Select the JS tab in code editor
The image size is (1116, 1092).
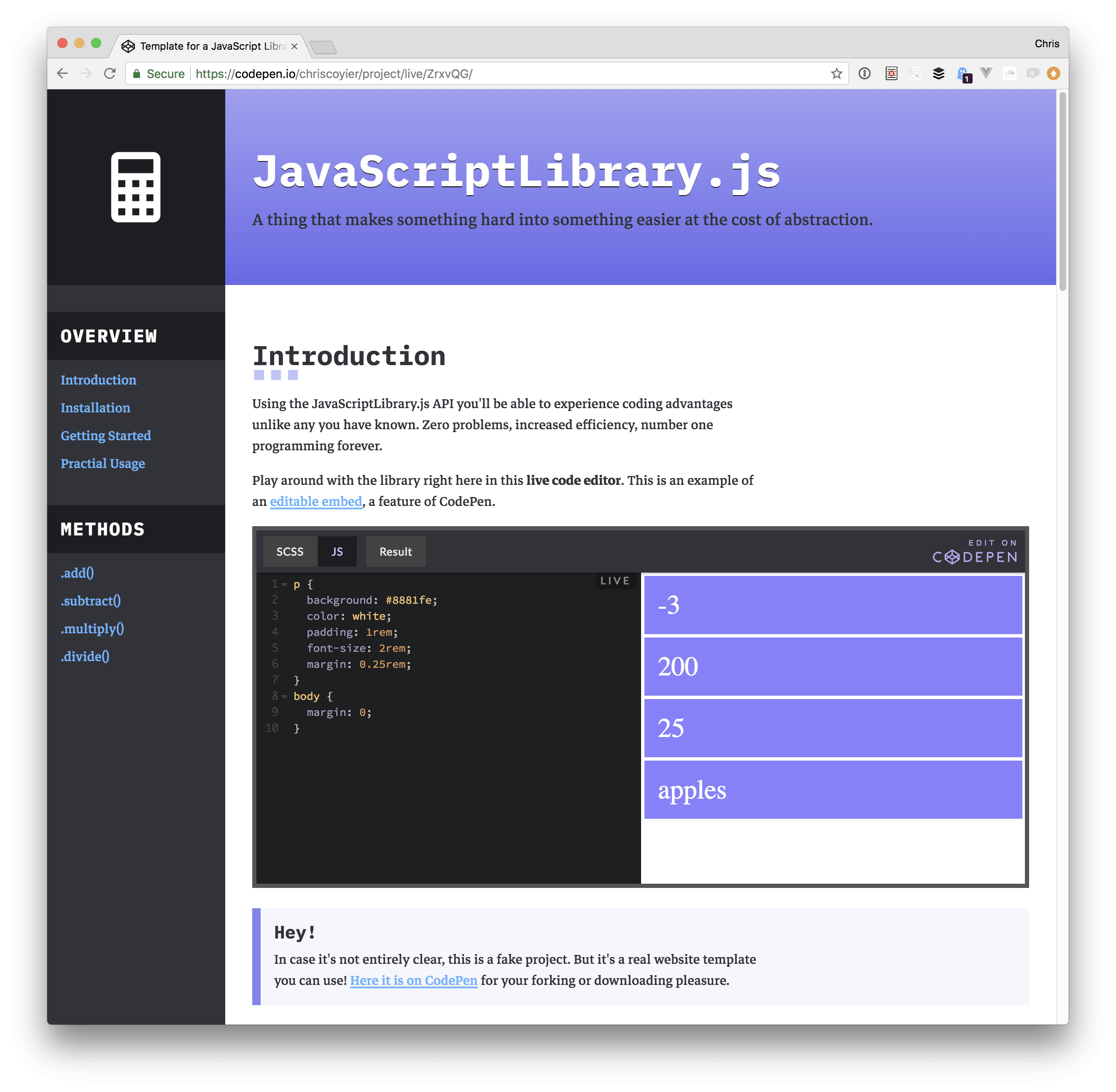click(x=337, y=551)
